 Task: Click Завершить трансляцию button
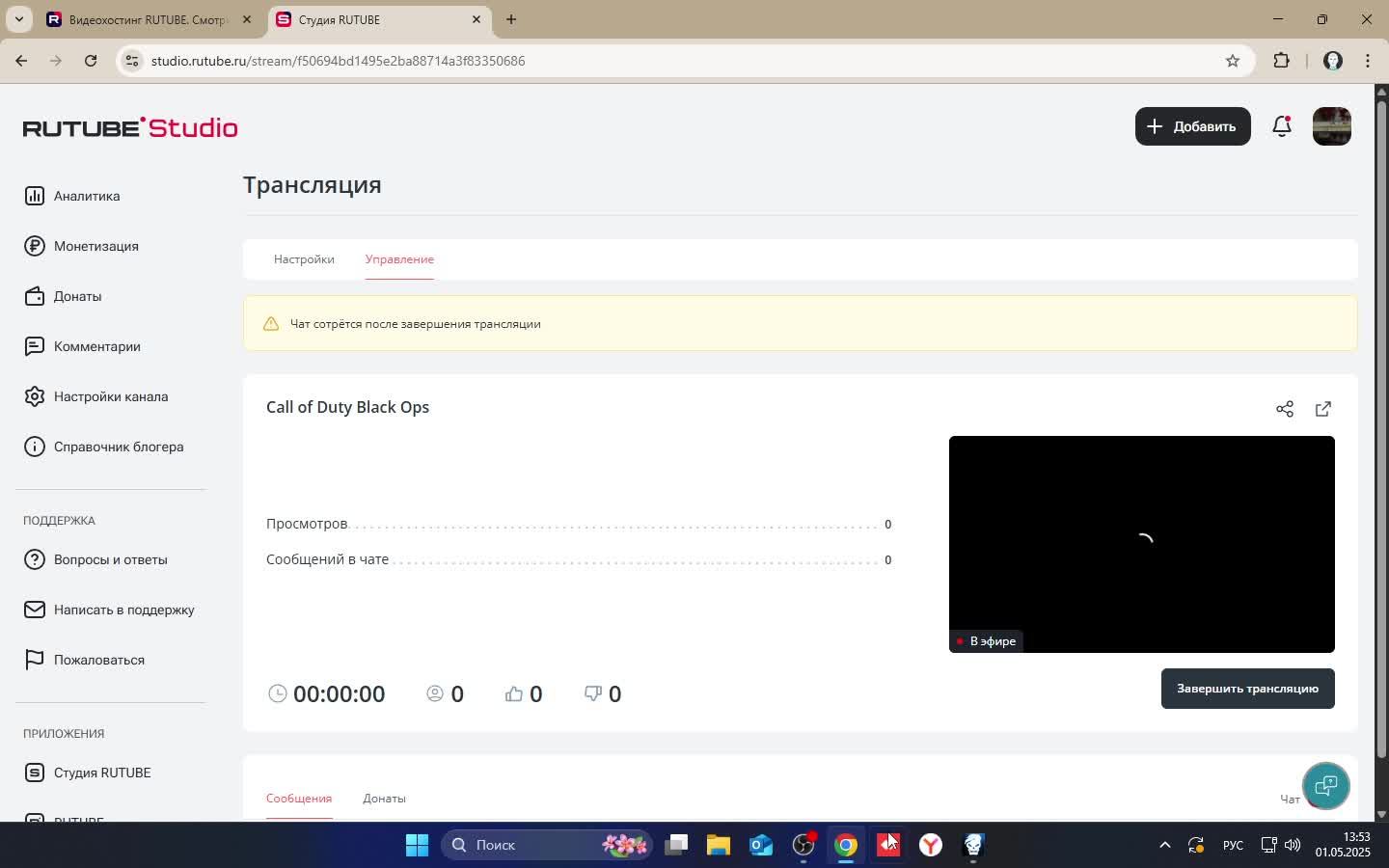pyautogui.click(x=1248, y=689)
